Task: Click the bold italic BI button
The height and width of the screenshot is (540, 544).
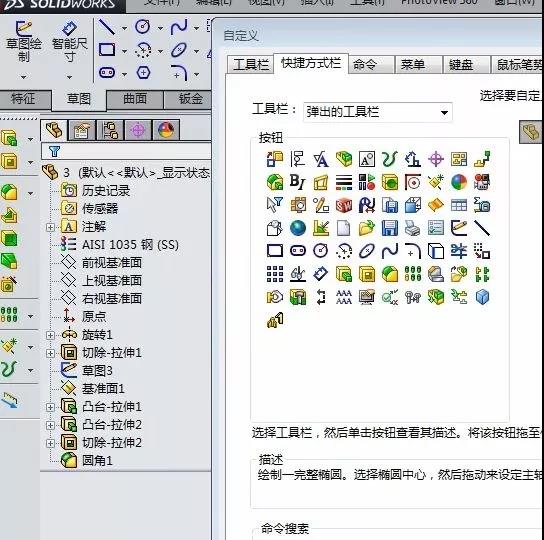Action: [x=298, y=182]
